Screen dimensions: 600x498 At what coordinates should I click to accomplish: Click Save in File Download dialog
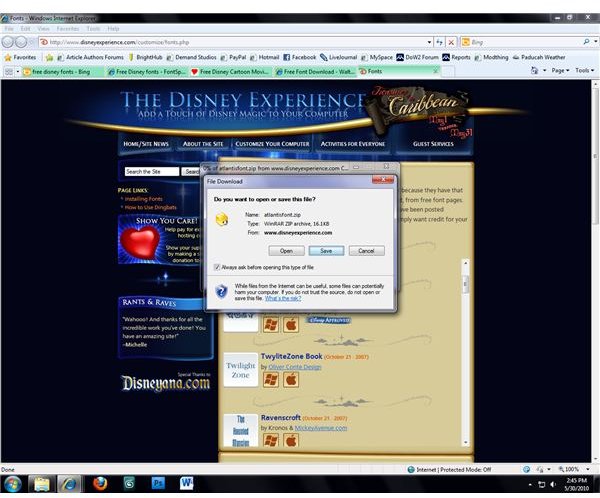(x=326, y=251)
